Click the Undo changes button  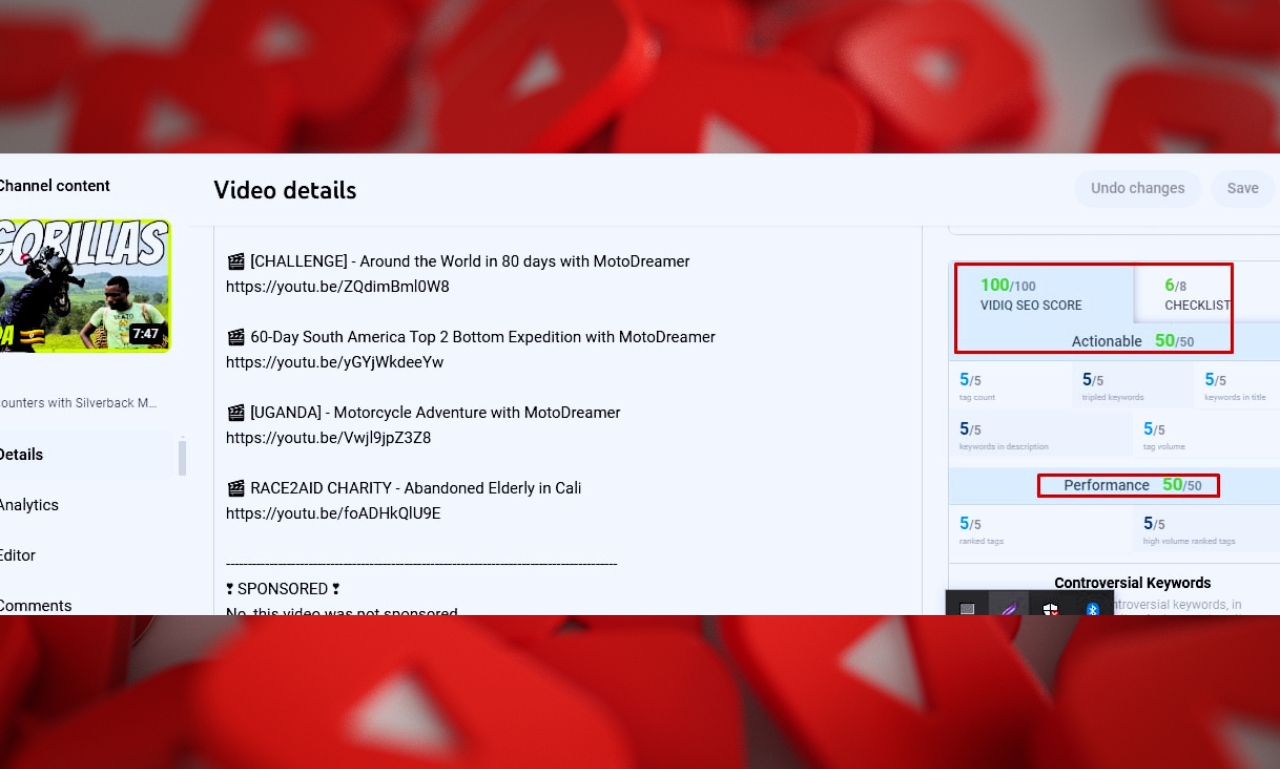point(1137,188)
